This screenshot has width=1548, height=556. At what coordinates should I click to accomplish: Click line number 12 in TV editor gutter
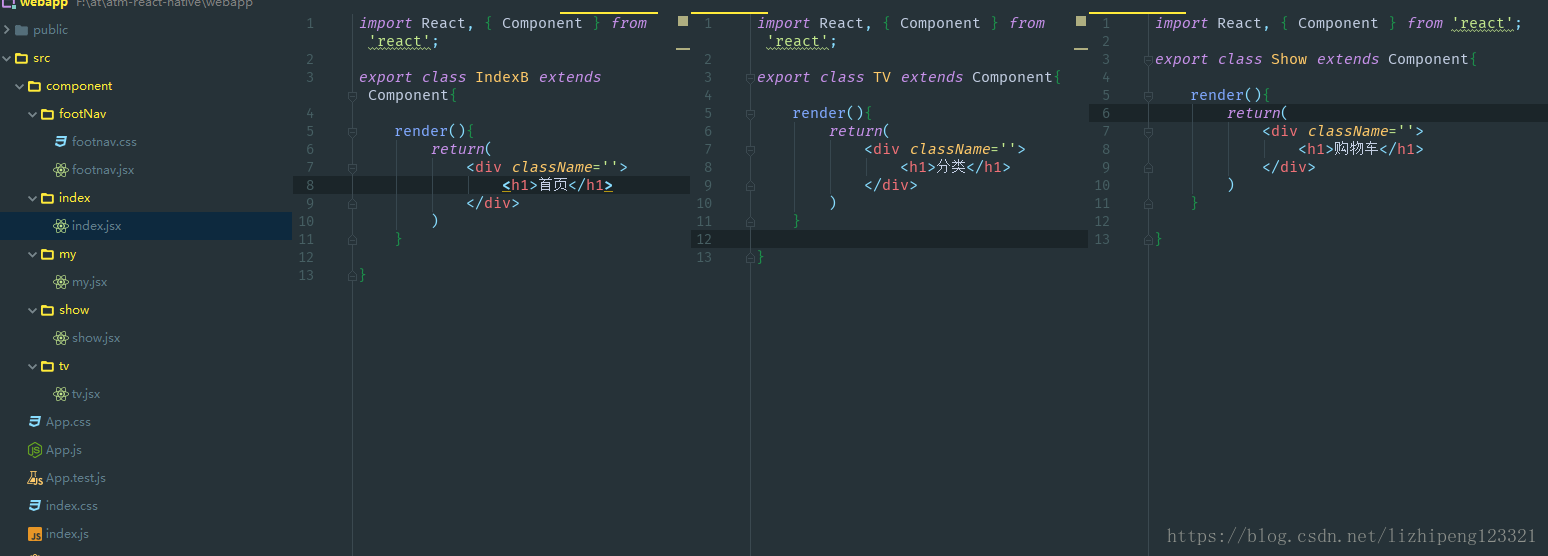tap(704, 239)
